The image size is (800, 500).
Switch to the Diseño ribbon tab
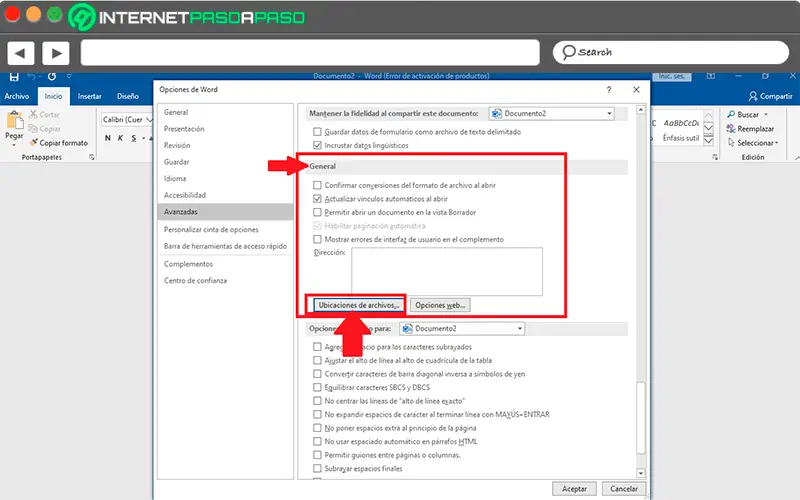point(128,96)
